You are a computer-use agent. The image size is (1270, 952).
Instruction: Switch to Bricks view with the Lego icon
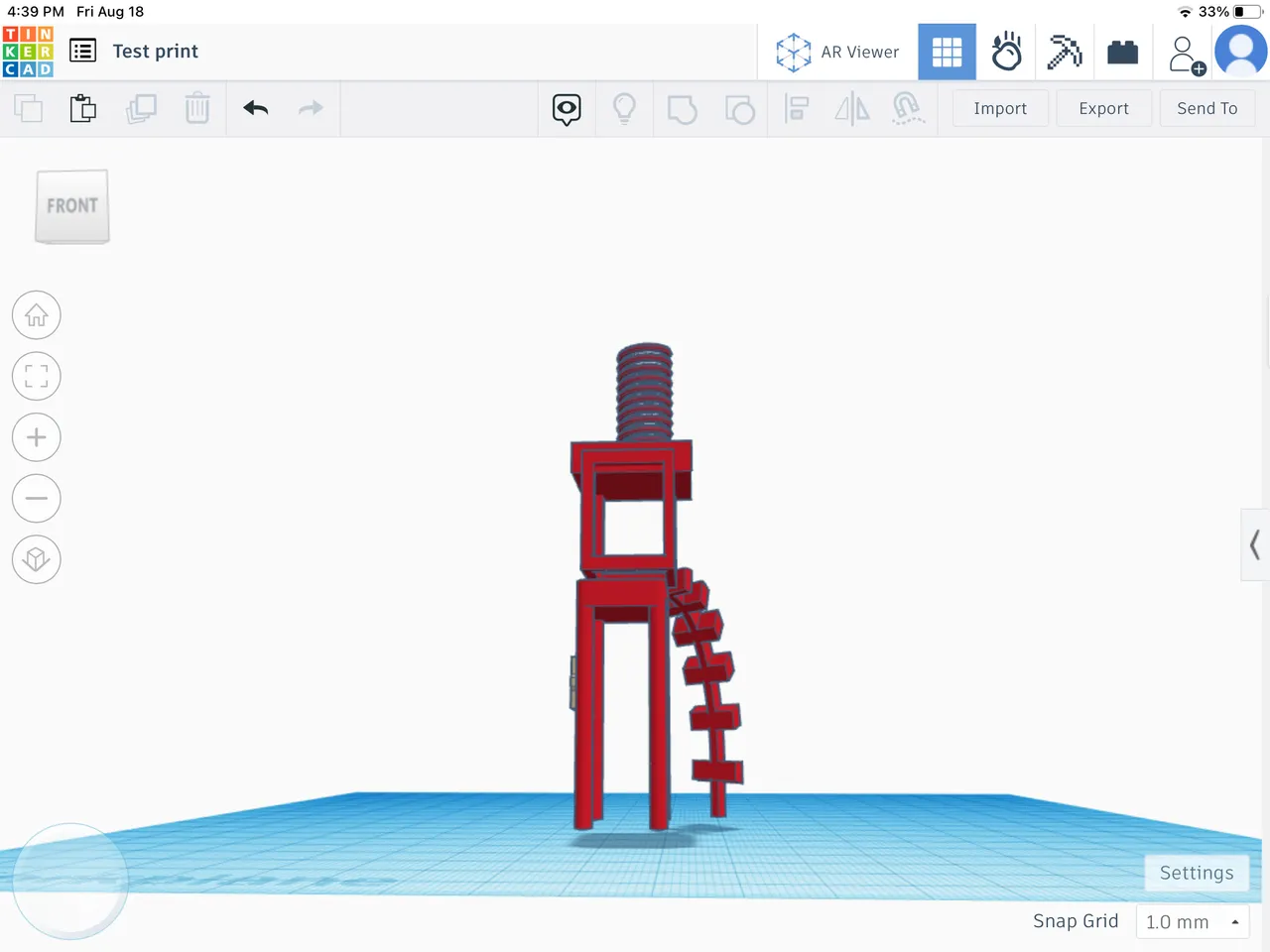[x=1122, y=52]
